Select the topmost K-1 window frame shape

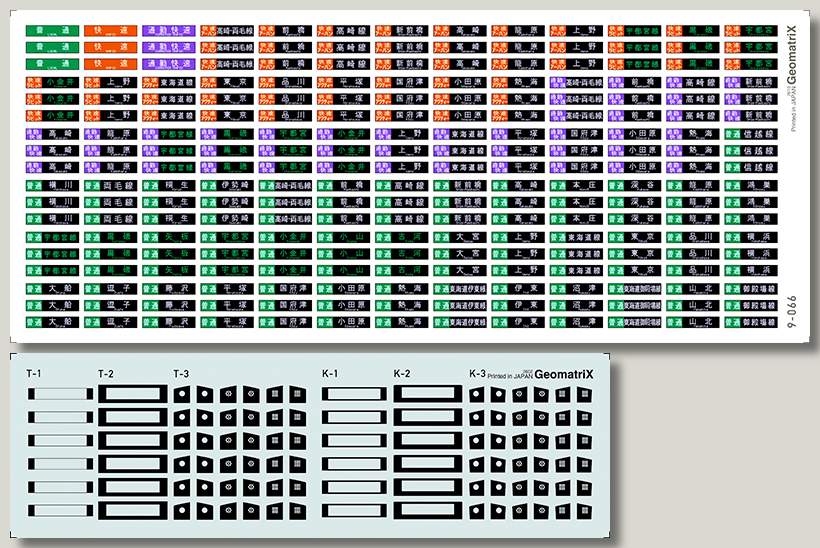[354, 394]
